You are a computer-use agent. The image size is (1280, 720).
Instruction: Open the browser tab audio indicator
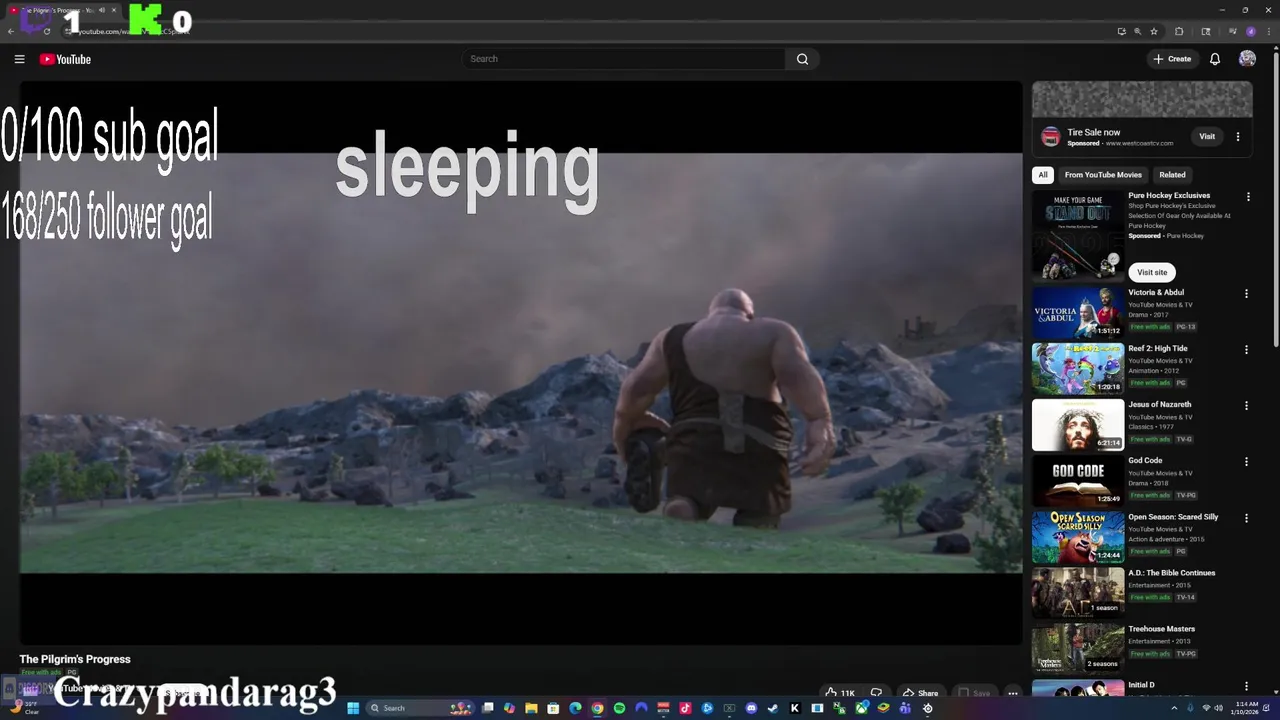(101, 10)
